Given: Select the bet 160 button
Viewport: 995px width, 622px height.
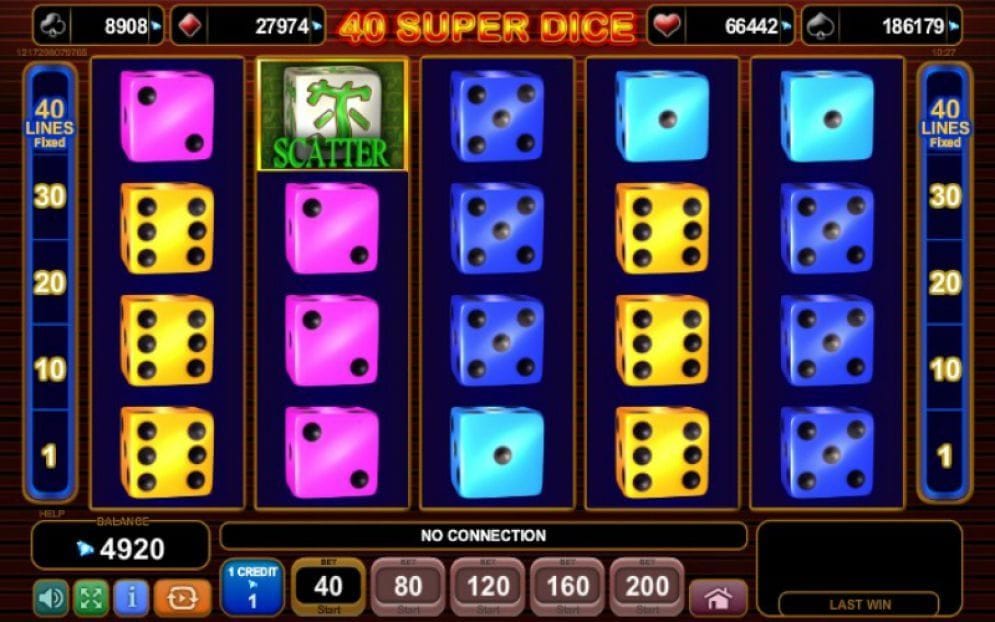Looking at the screenshot, I should click(x=568, y=587).
